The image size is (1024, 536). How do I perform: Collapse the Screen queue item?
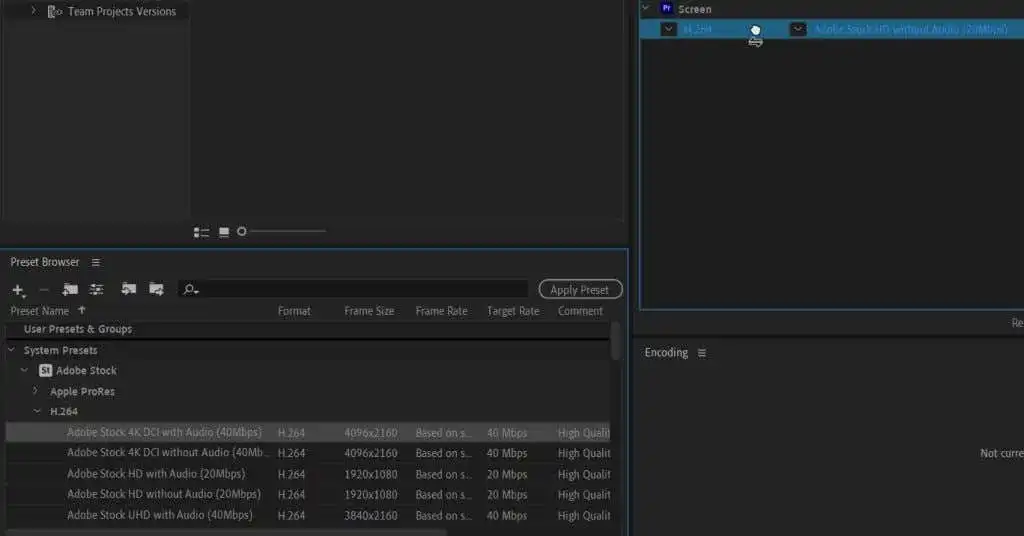[x=646, y=8]
